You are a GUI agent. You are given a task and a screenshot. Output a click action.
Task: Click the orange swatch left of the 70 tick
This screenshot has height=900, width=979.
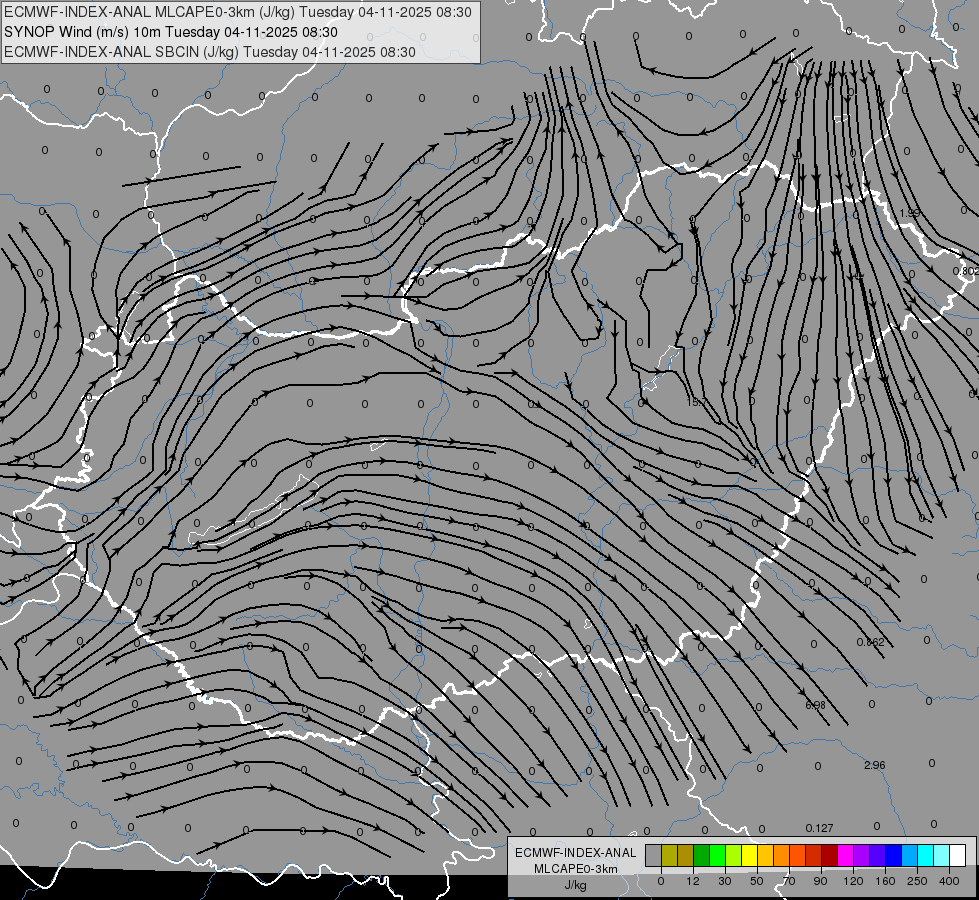click(x=782, y=855)
